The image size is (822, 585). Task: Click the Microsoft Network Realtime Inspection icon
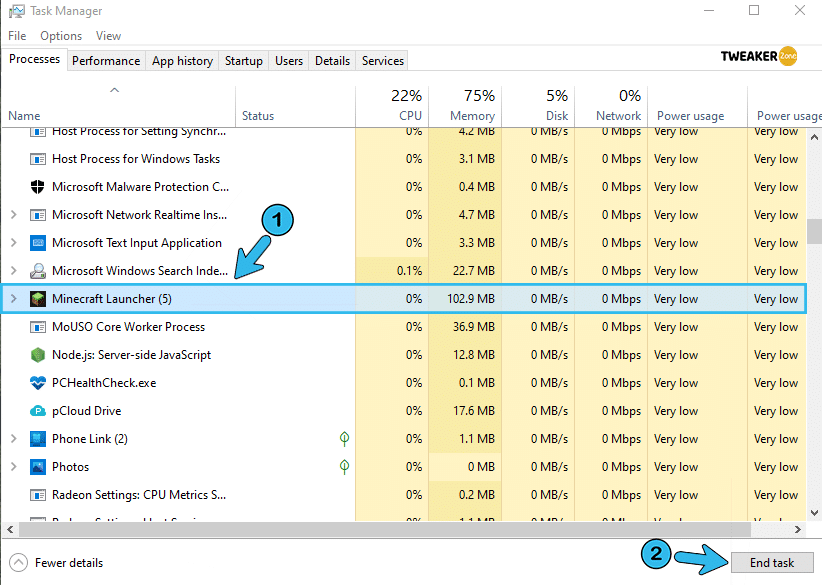[38, 215]
